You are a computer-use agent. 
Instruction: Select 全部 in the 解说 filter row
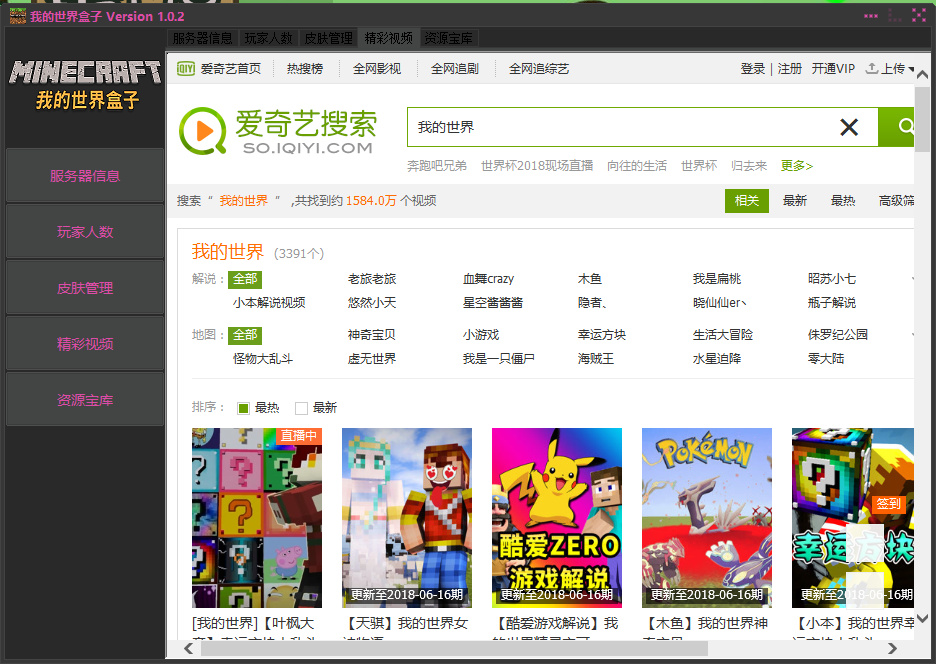245,279
